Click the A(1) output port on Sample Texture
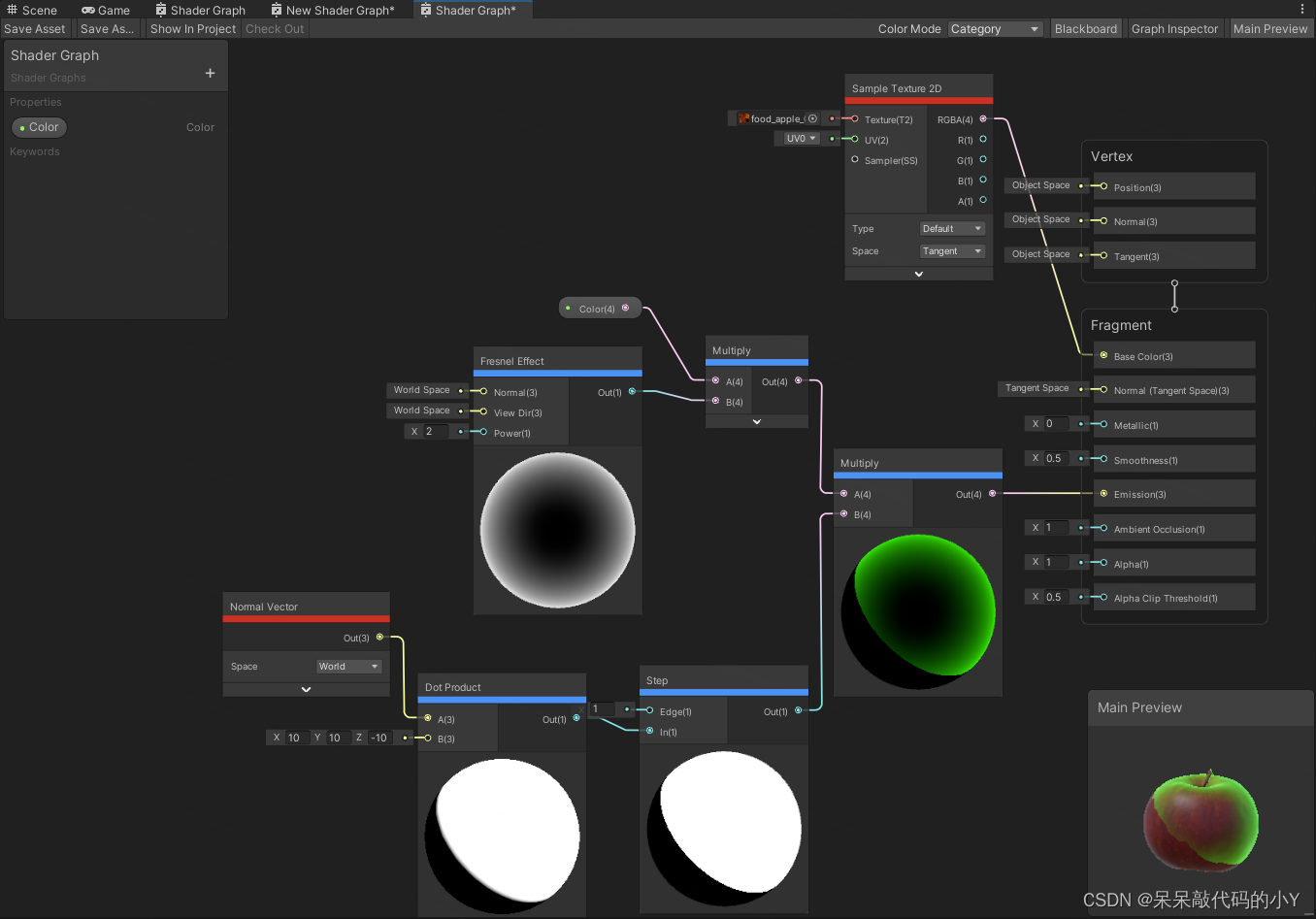 click(983, 200)
